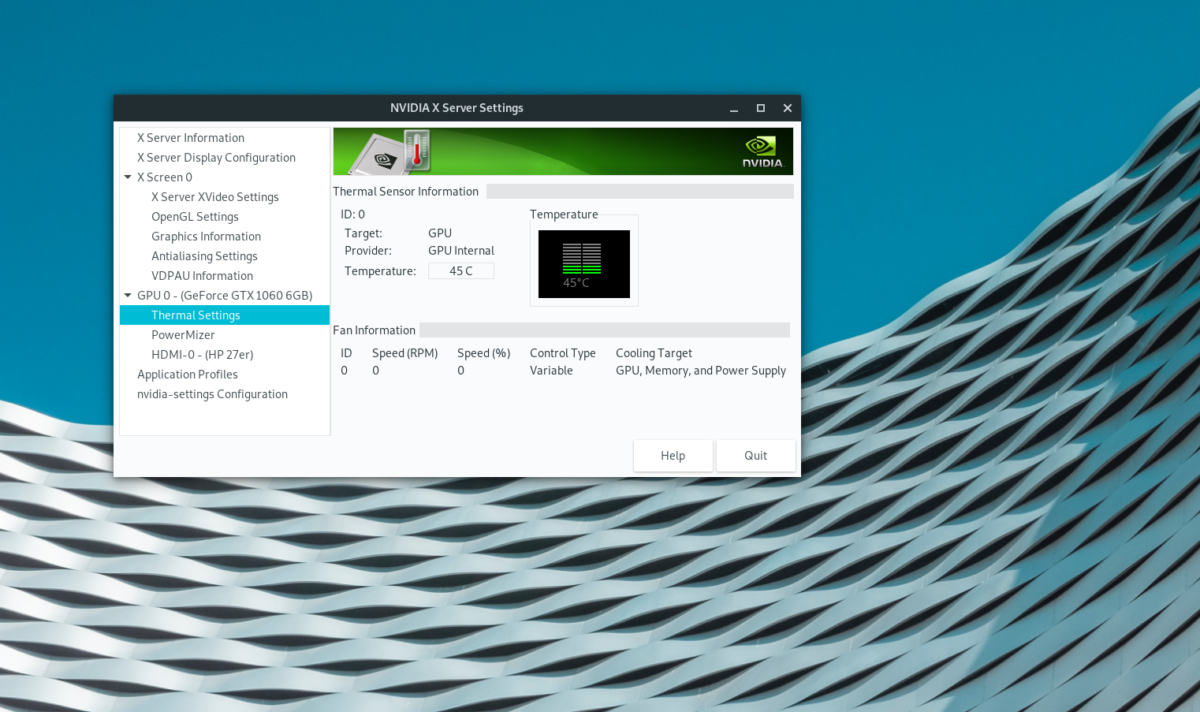Open Antialiasing Settings
Image resolution: width=1200 pixels, height=712 pixels.
(x=204, y=256)
